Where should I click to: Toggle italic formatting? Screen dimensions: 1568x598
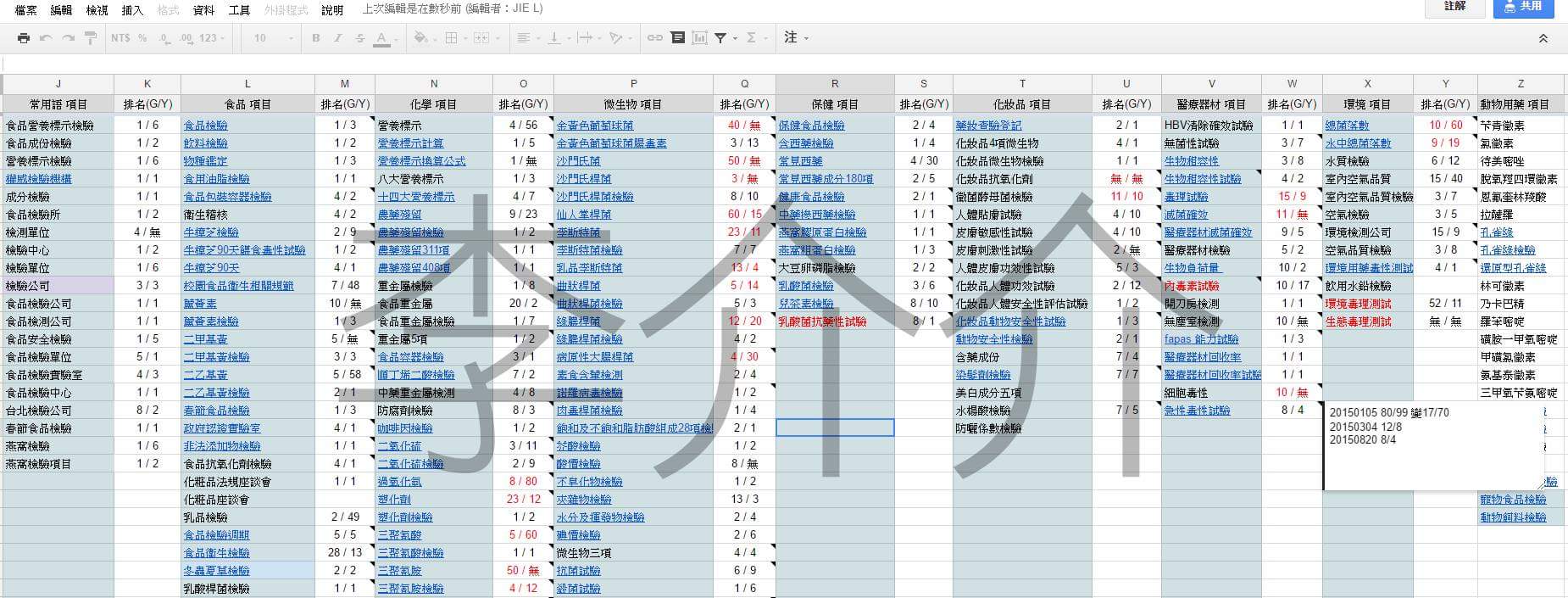pyautogui.click(x=338, y=38)
